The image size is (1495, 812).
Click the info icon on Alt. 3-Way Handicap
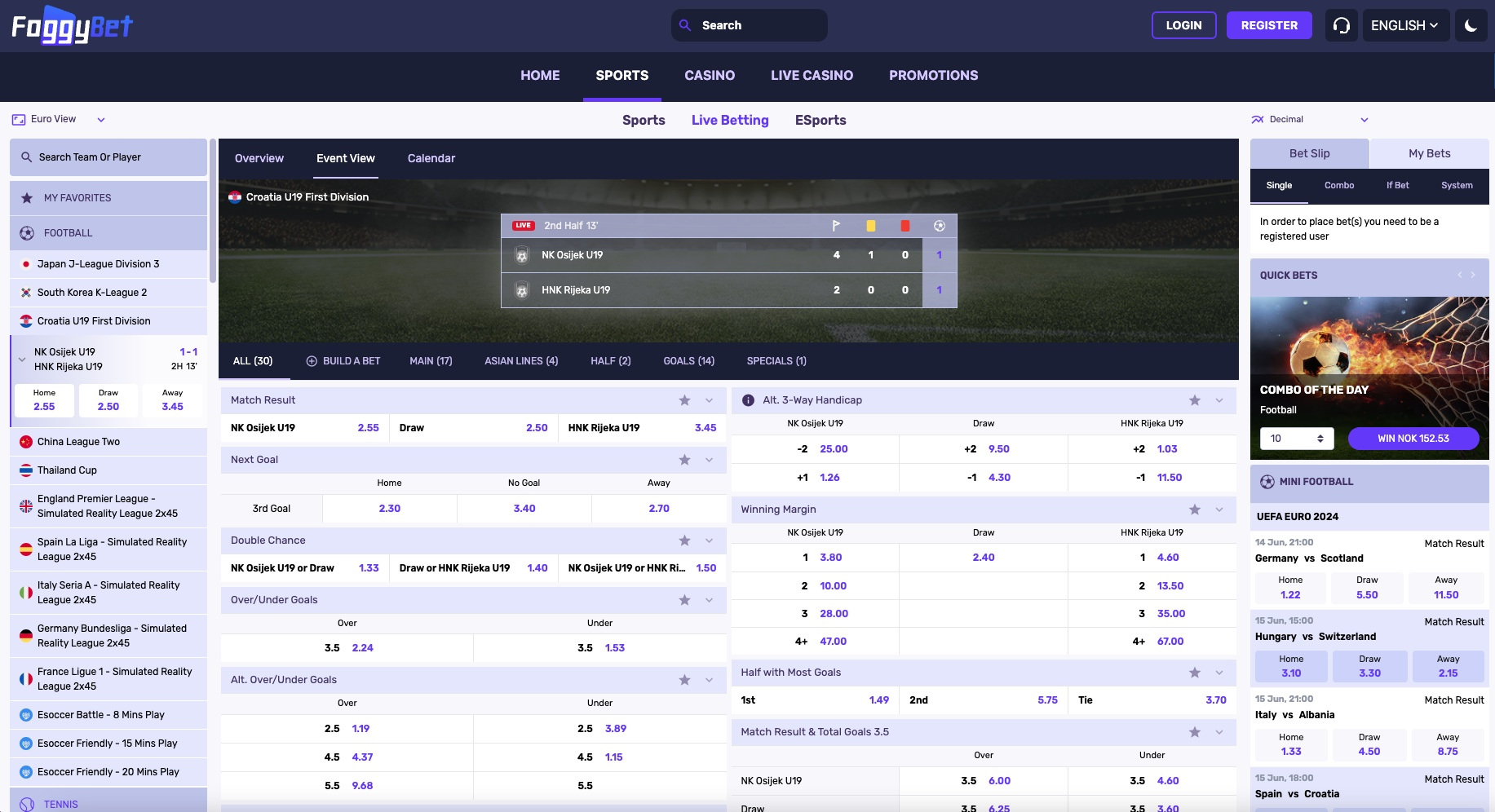[x=748, y=399]
